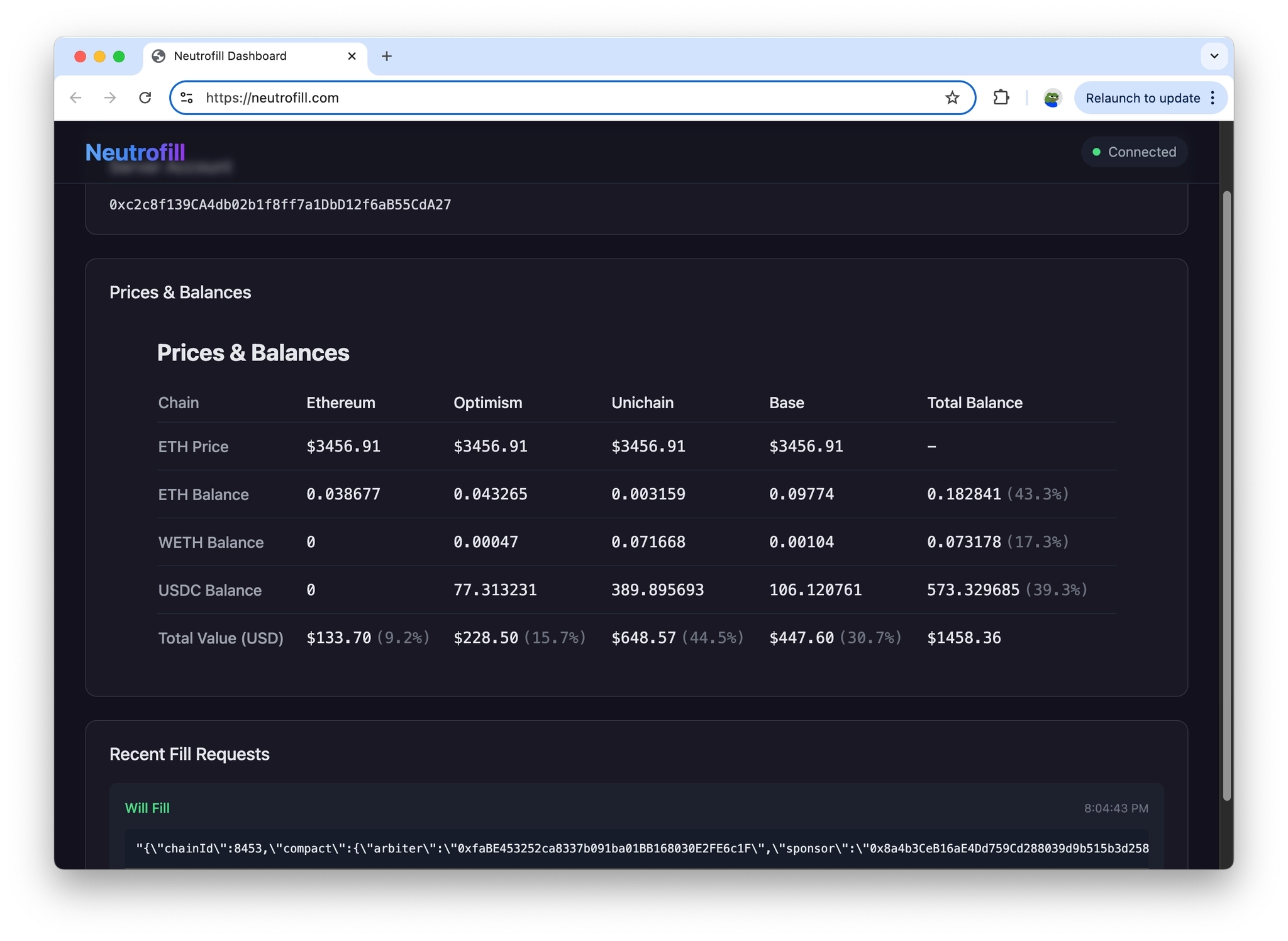Click Relaunch to update button

1142,98
